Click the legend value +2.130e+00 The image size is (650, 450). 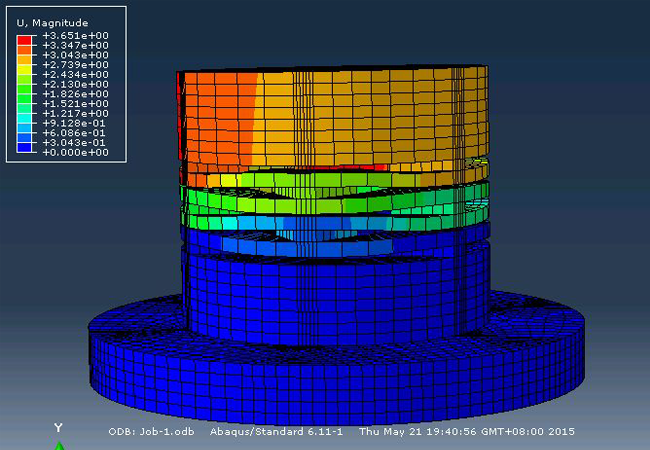(75, 84)
